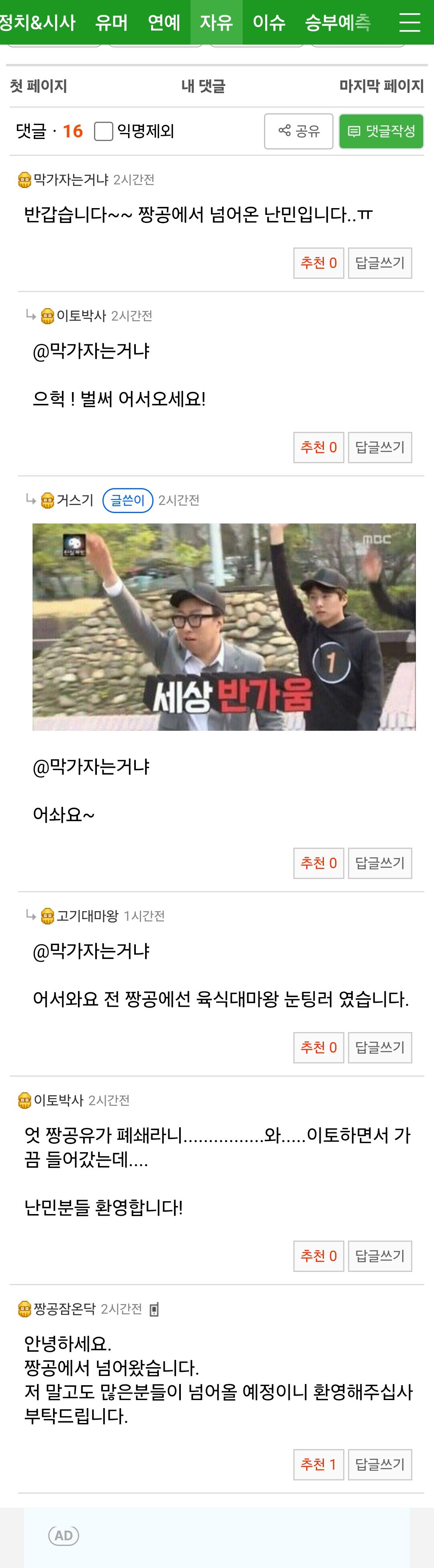Screen dimensions: 434x1568
Task: Switch to the 유머 tab
Action: (111, 22)
